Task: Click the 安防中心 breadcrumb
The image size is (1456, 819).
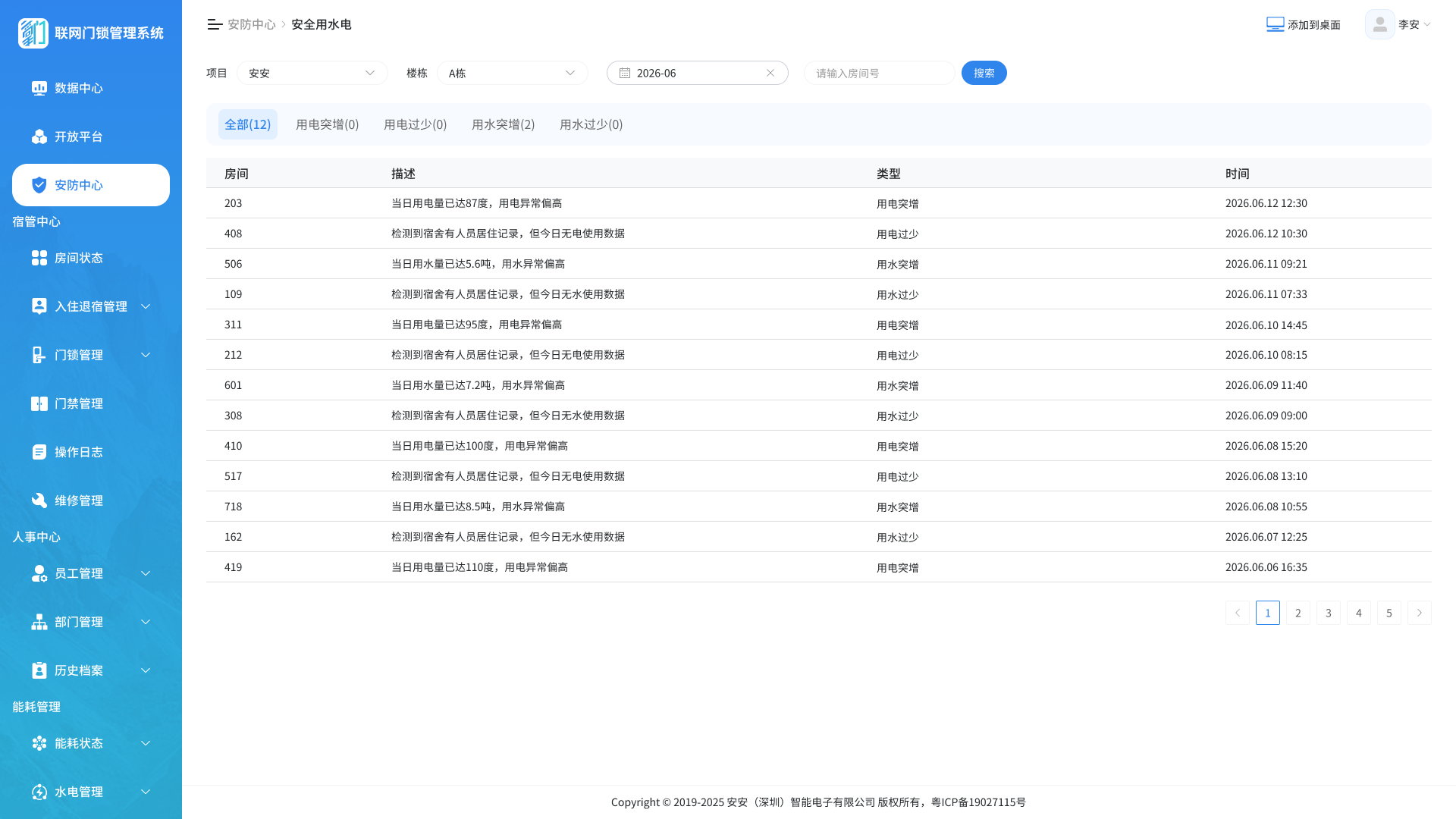Action: (252, 24)
